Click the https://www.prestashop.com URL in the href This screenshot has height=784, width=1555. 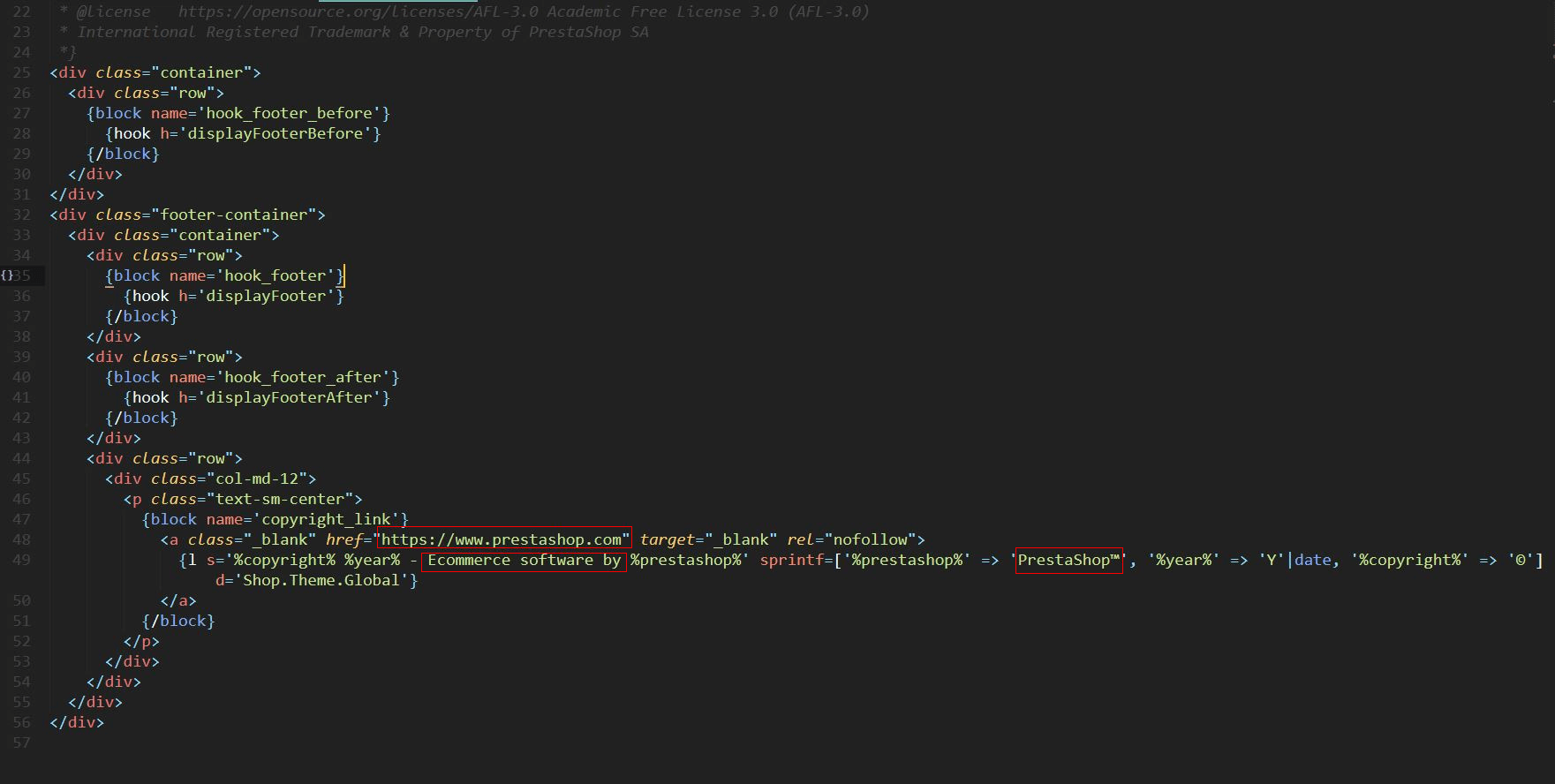click(502, 539)
